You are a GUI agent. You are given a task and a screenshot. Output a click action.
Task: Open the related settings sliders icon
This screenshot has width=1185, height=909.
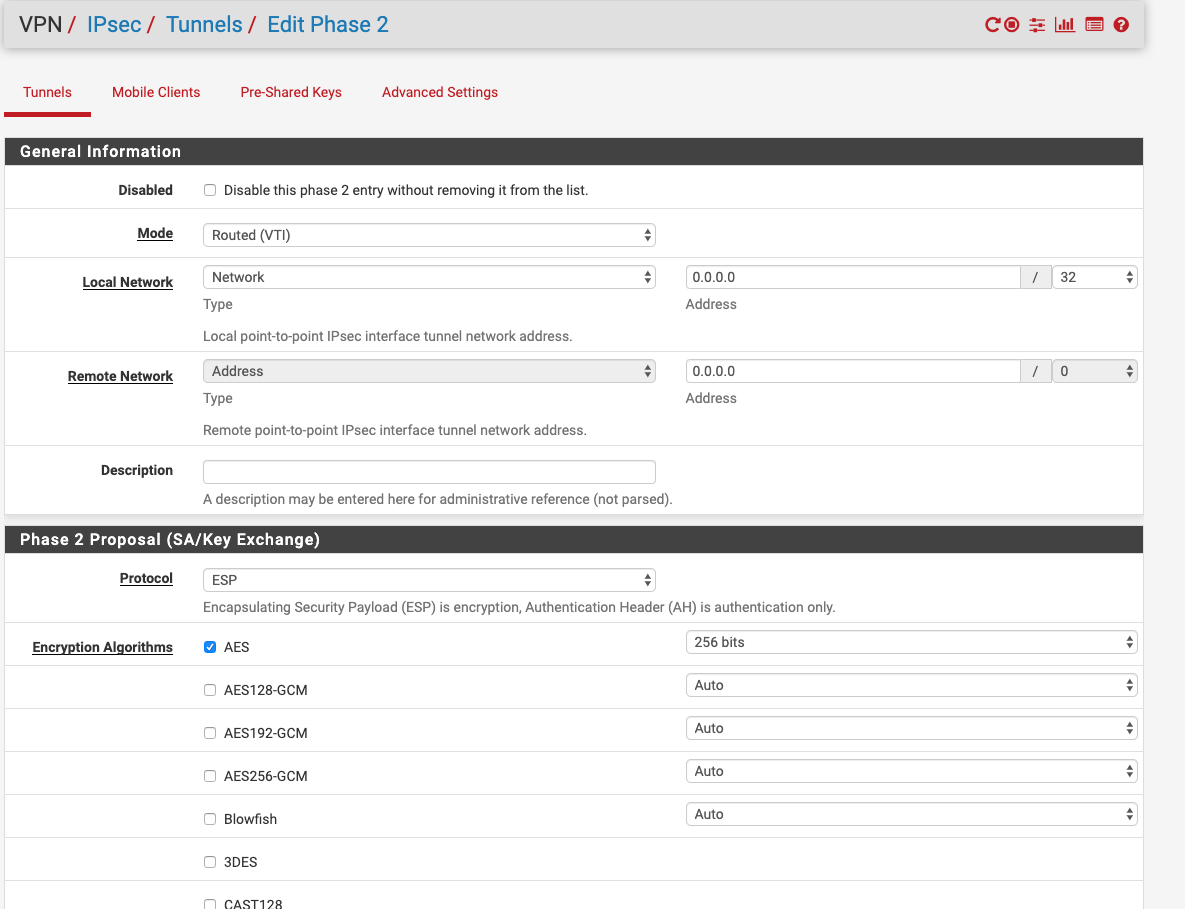coord(1037,25)
